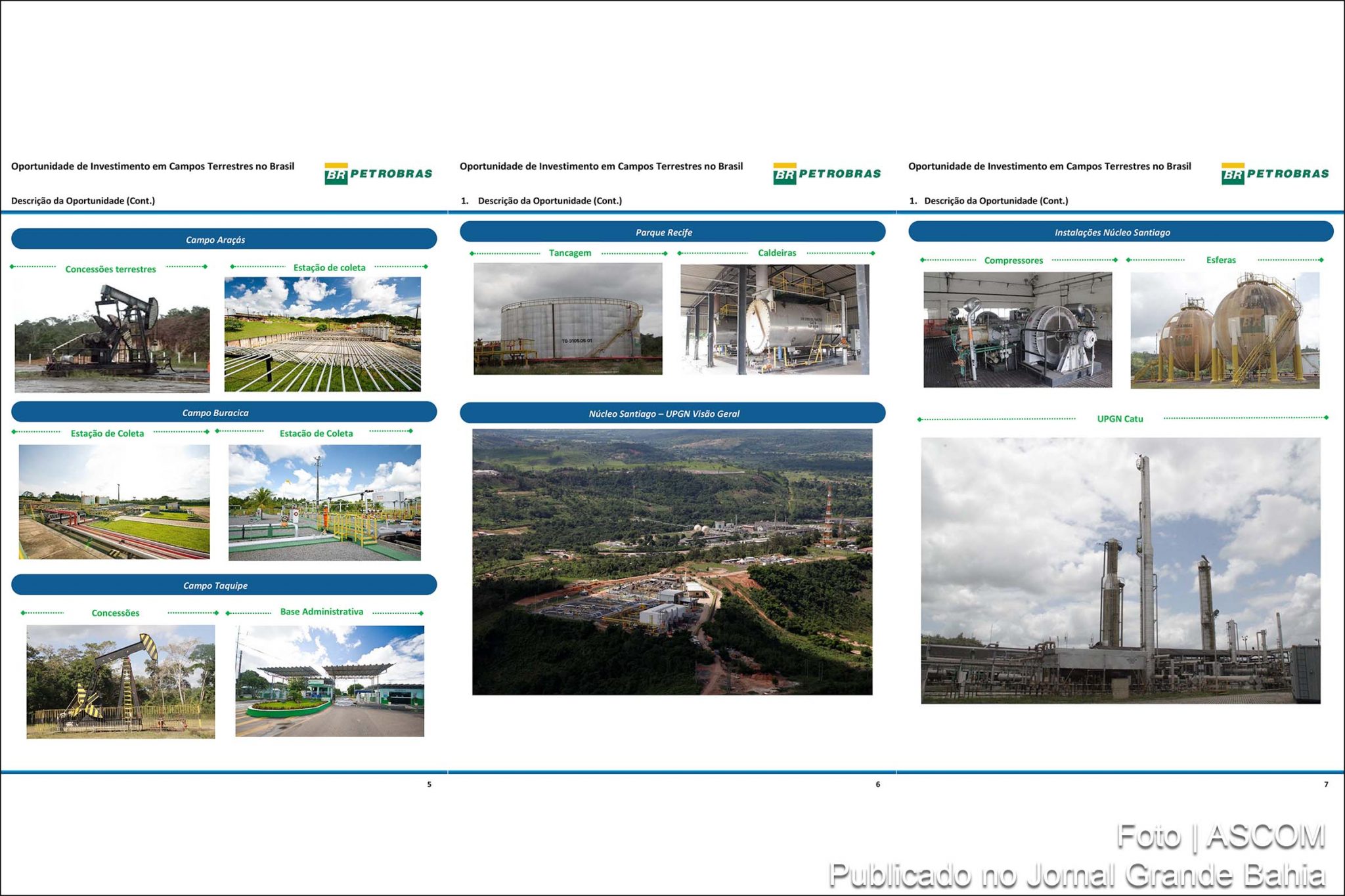Click the page number 5
The image size is (1345, 896).
coord(430,784)
